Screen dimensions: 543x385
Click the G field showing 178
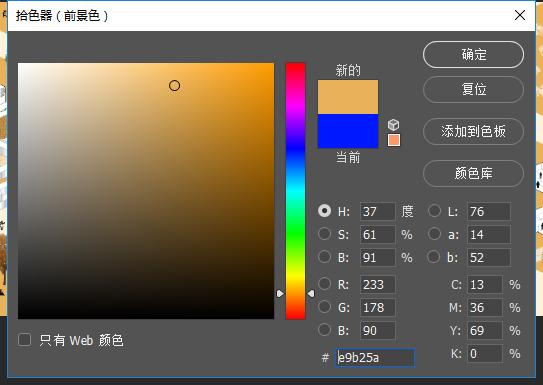coord(377,307)
